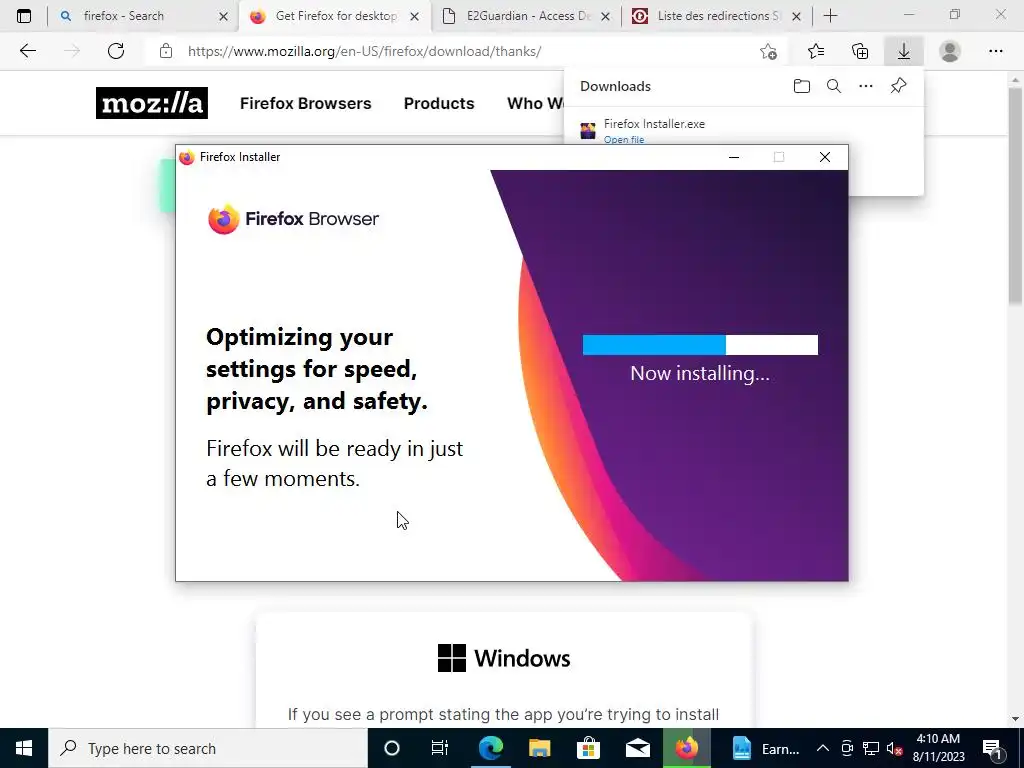Open the Edge tab actions menu icon
Viewport: 1024px width, 768px height.
click(x=24, y=16)
